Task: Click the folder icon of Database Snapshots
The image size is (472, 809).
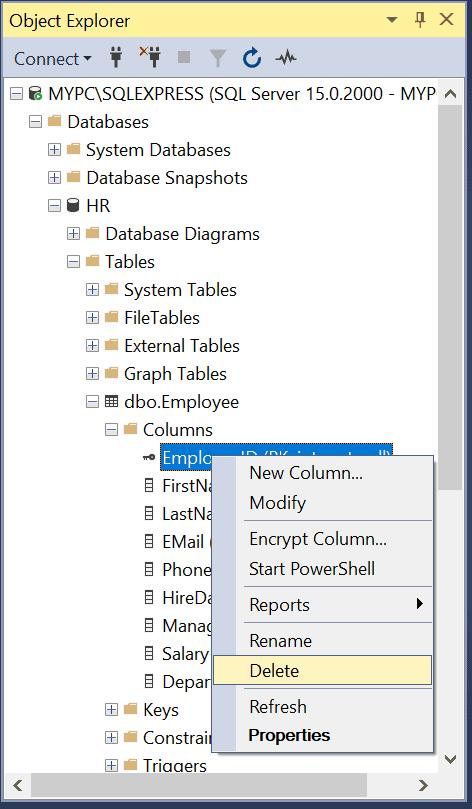Action: [74, 177]
